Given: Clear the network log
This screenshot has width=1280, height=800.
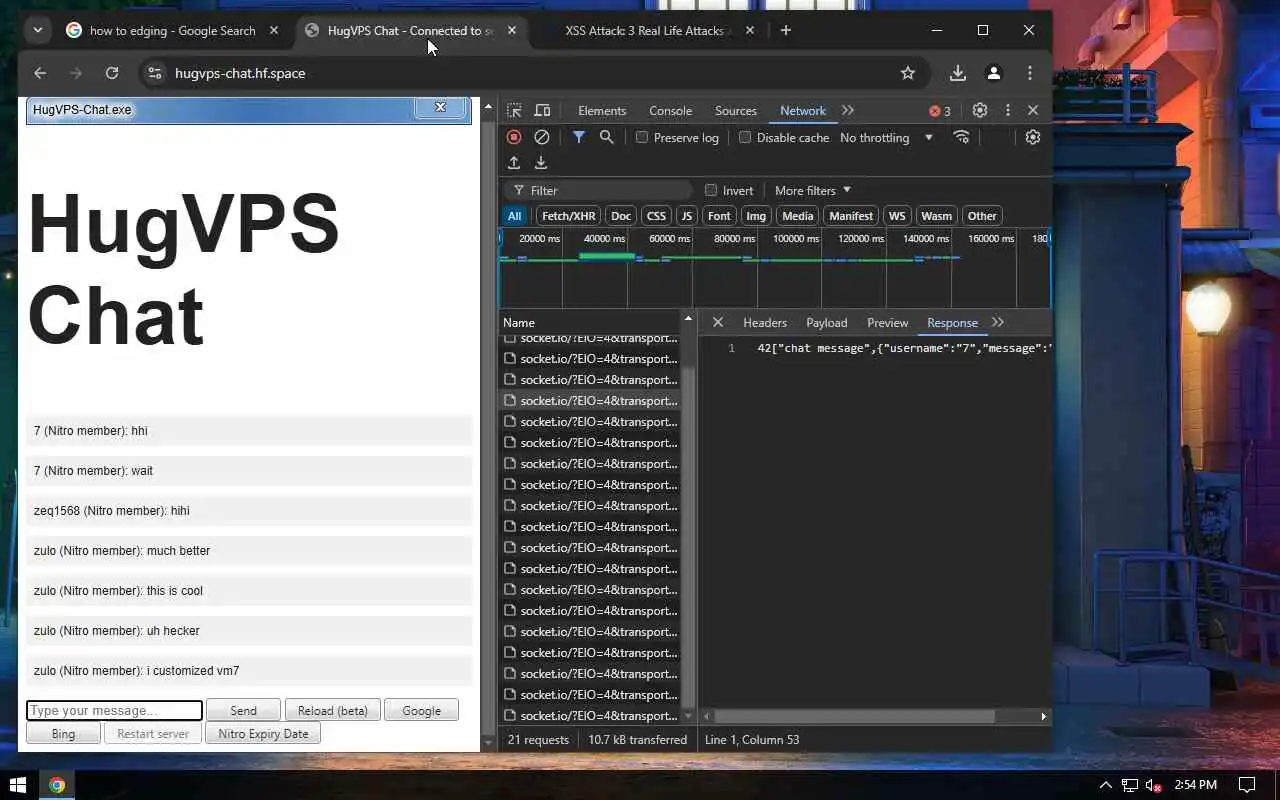Looking at the screenshot, I should [x=542, y=137].
